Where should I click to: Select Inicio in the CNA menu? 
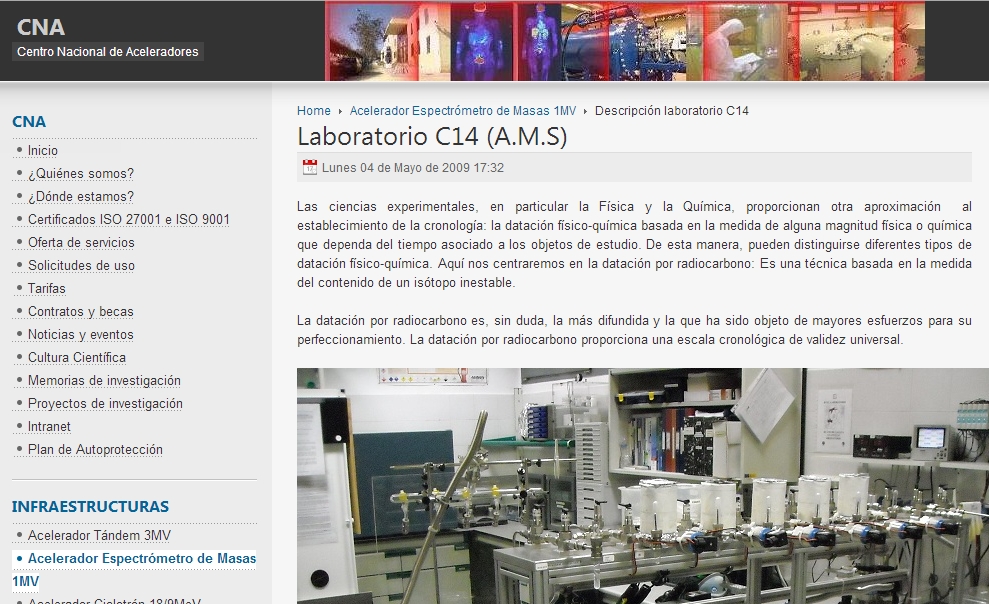[43, 151]
